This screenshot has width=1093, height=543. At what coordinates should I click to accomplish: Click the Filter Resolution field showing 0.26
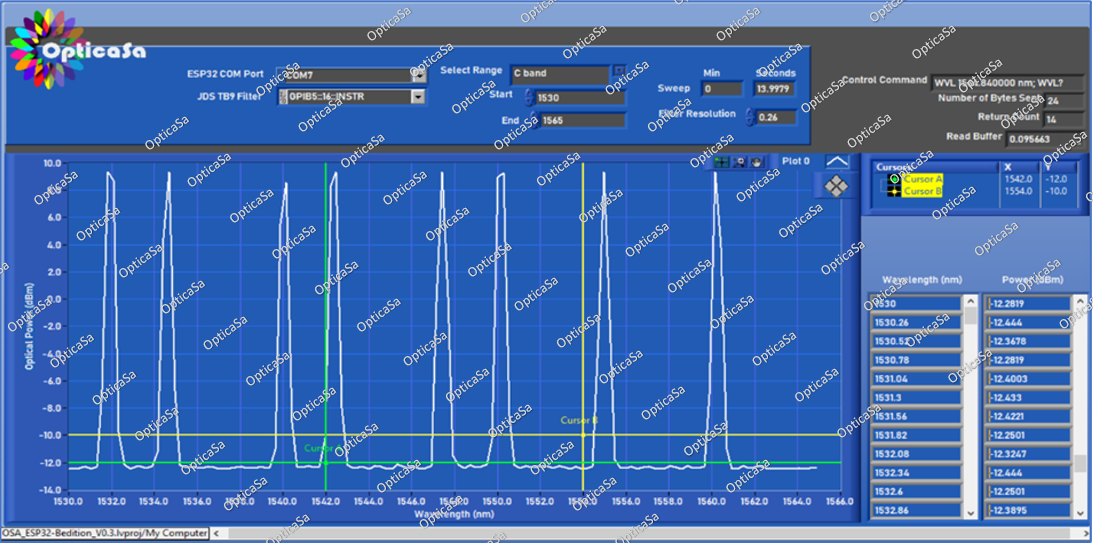777,116
